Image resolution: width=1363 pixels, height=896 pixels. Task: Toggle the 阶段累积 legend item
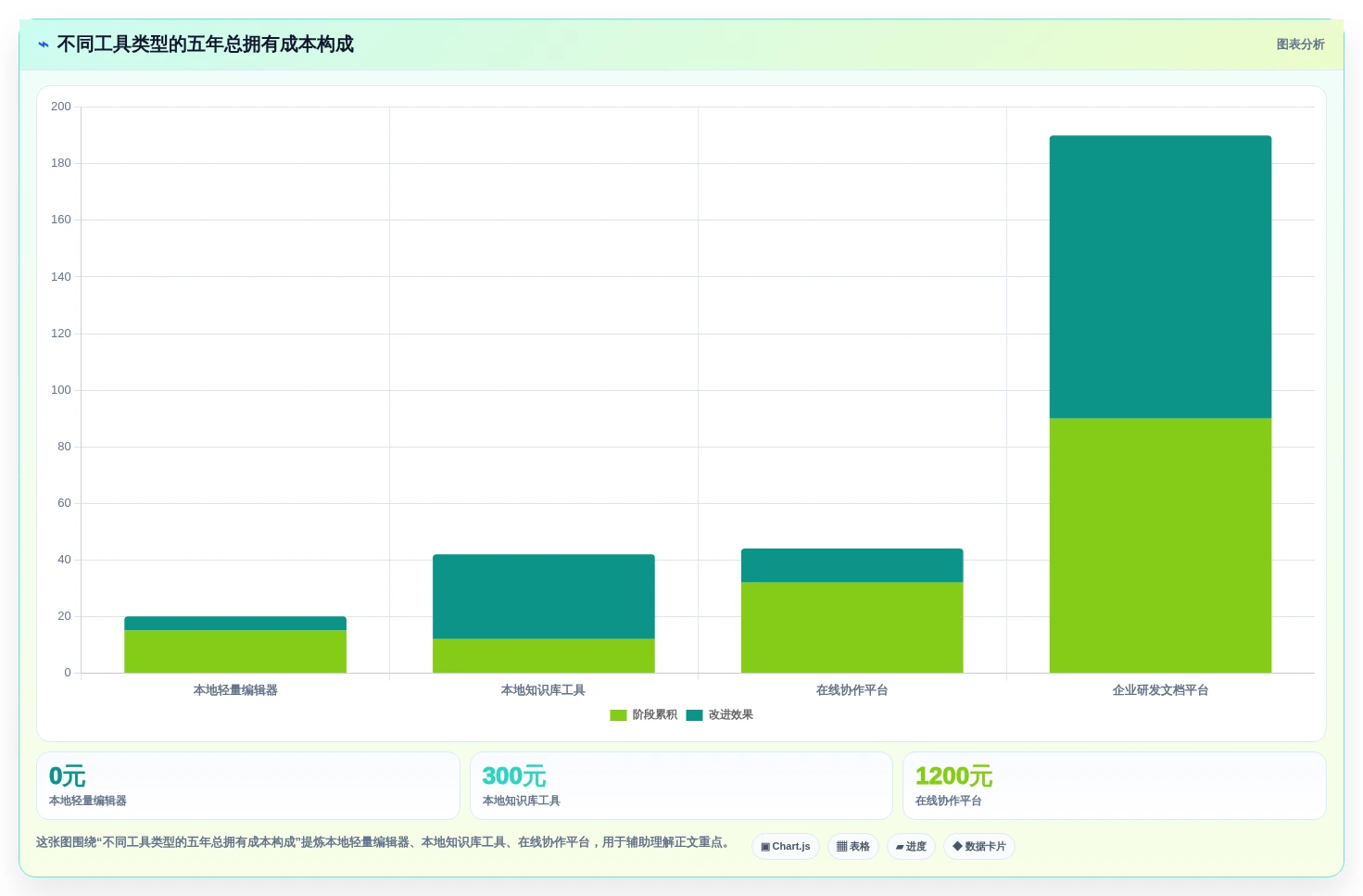pos(643,715)
